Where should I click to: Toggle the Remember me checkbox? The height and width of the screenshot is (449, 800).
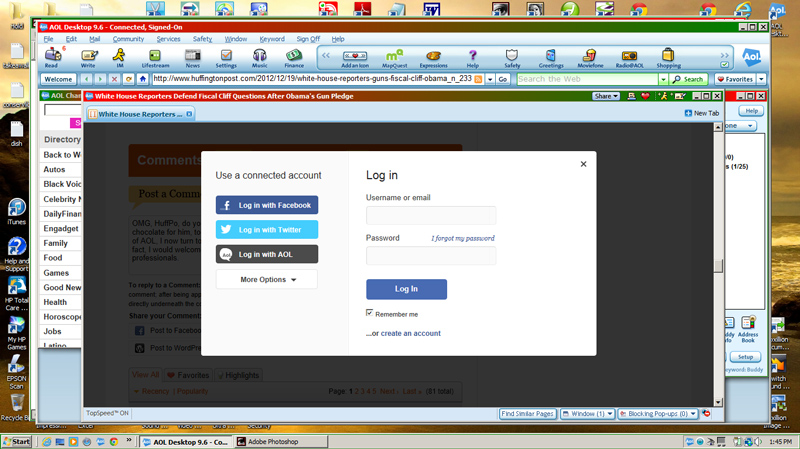(369, 313)
